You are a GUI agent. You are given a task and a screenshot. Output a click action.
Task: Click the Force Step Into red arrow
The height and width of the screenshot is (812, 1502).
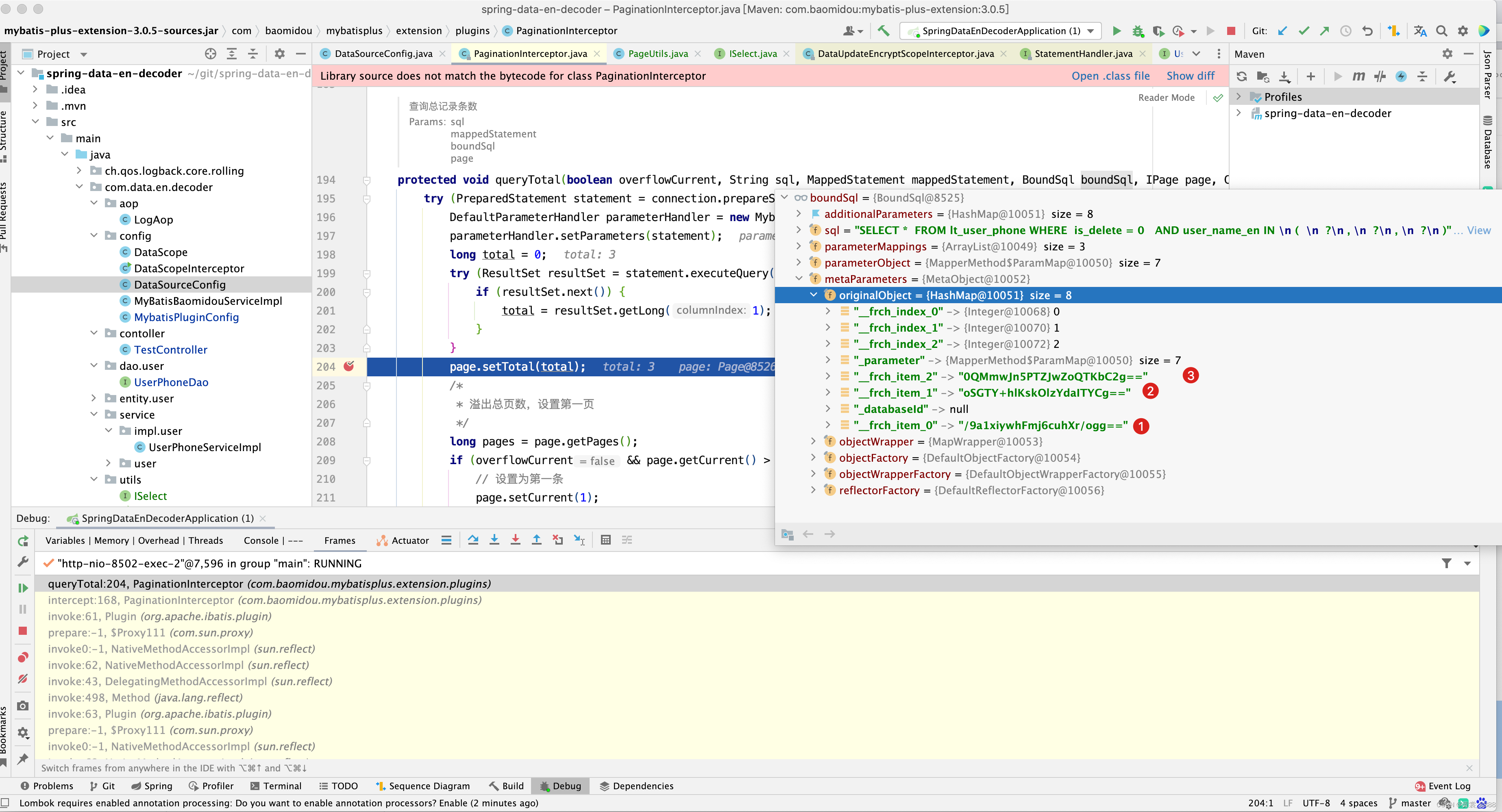(515, 541)
